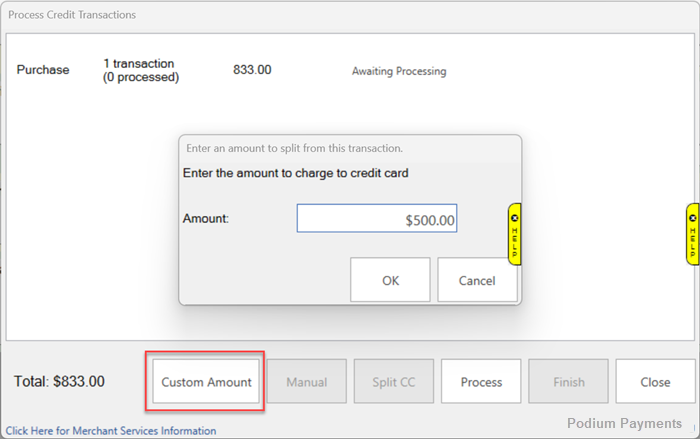Screen dimensions: 700x440
Task: Choose the Split CC button
Action: point(394,382)
